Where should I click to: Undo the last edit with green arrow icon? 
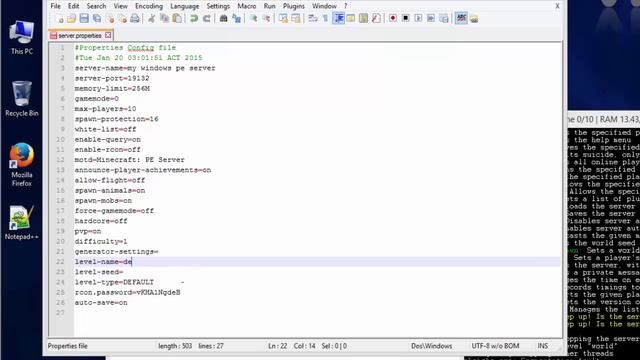click(x=194, y=18)
